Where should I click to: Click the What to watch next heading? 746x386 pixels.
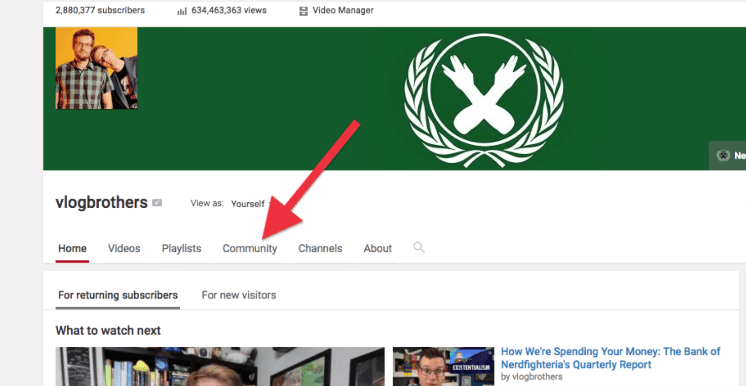pyautogui.click(x=108, y=330)
